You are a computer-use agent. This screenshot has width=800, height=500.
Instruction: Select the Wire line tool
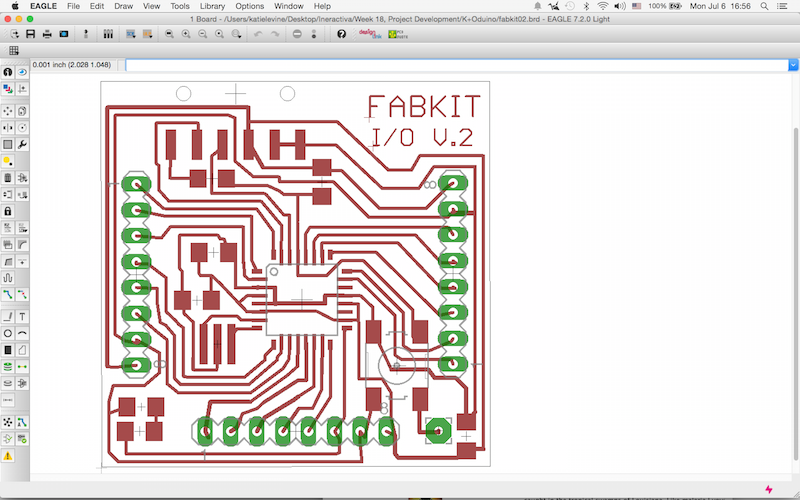pyautogui.click(x=8, y=317)
